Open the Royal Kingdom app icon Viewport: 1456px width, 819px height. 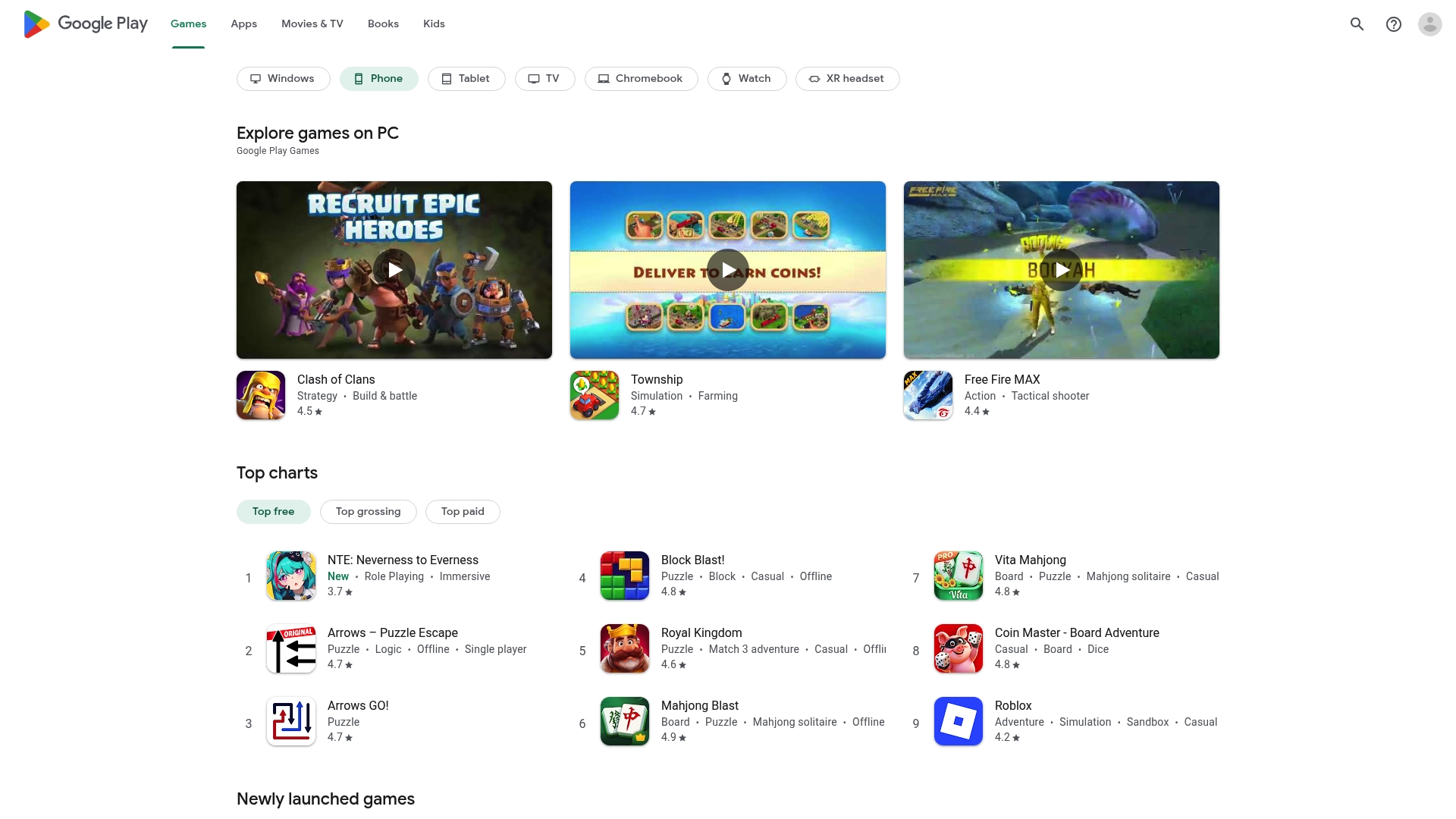625,648
